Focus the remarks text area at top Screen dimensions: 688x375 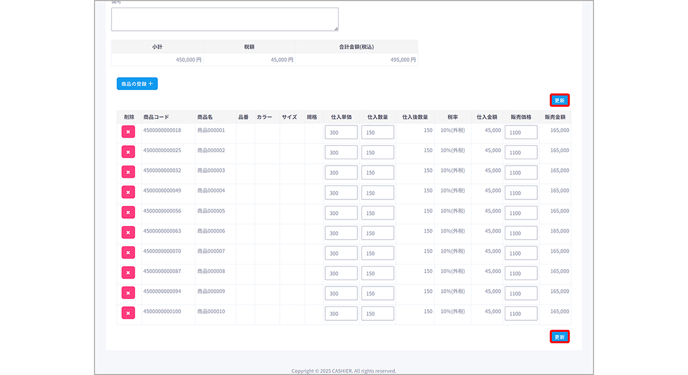(225, 19)
